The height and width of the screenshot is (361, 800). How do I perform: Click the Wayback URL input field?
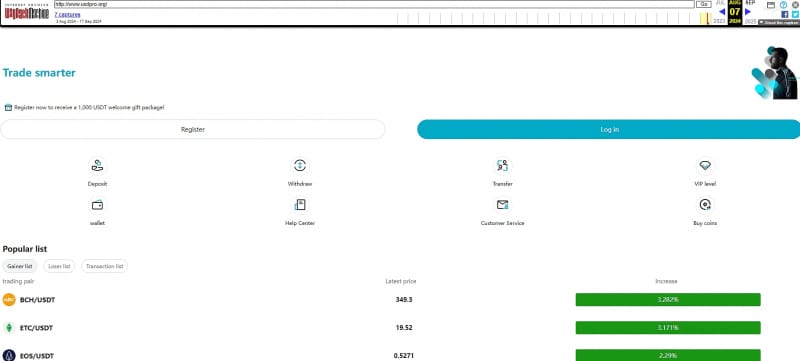coord(374,4)
